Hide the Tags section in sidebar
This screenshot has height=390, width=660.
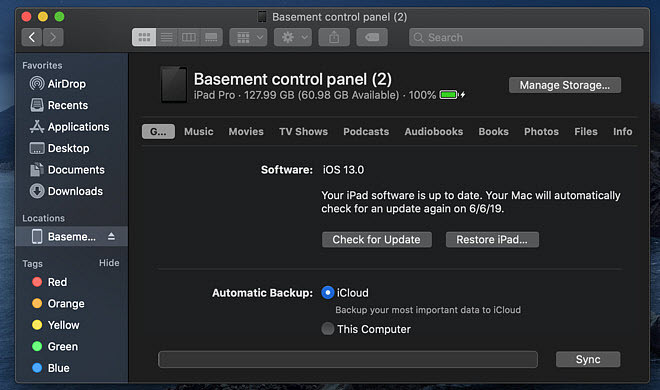point(109,263)
